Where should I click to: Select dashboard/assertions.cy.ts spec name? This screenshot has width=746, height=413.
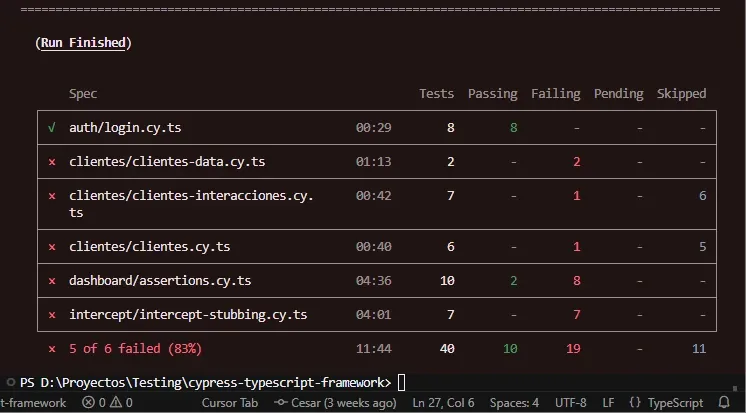[160, 281]
